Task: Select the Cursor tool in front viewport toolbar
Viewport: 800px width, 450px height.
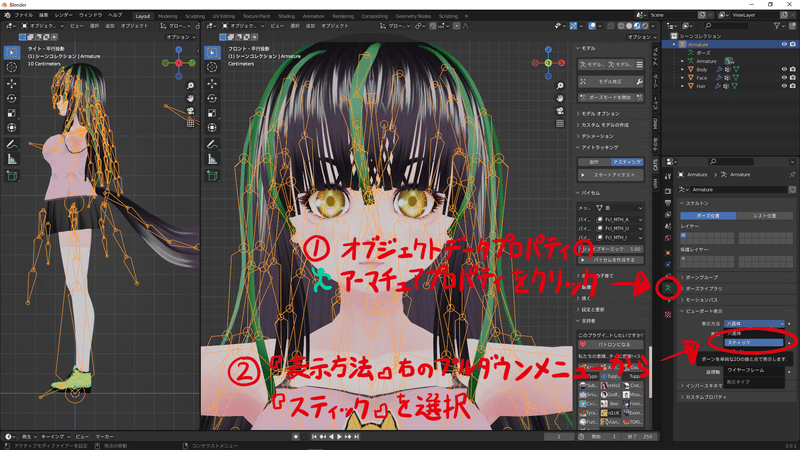Action: (x=212, y=67)
